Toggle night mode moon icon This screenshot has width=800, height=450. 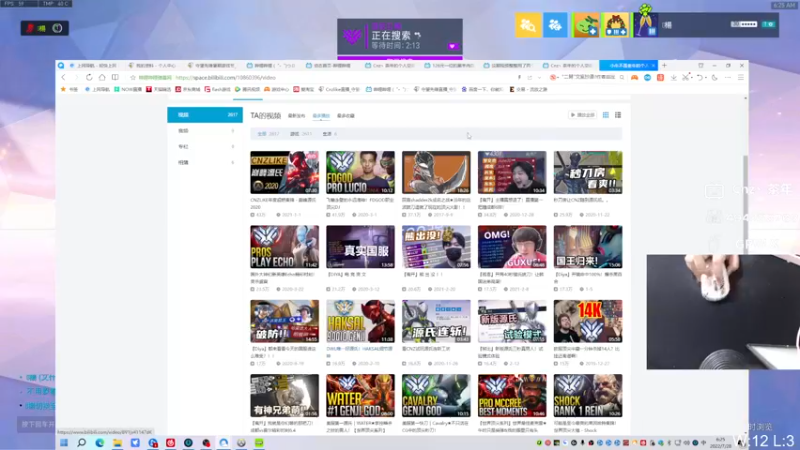(714, 78)
